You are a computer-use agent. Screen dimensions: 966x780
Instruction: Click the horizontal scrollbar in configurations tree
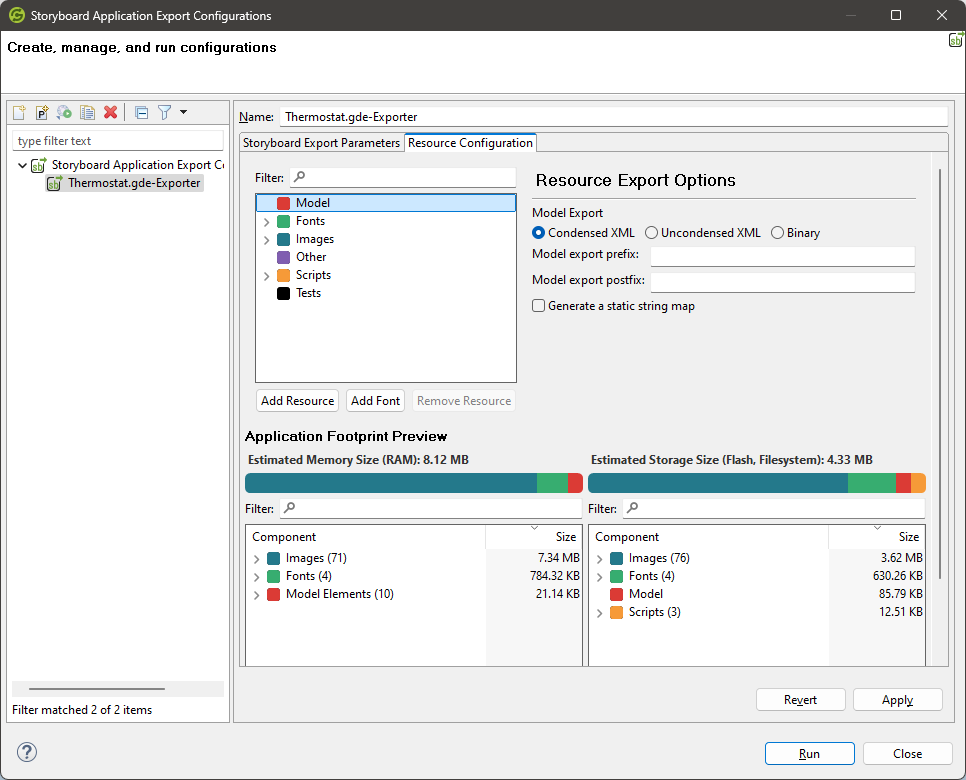pos(97,689)
